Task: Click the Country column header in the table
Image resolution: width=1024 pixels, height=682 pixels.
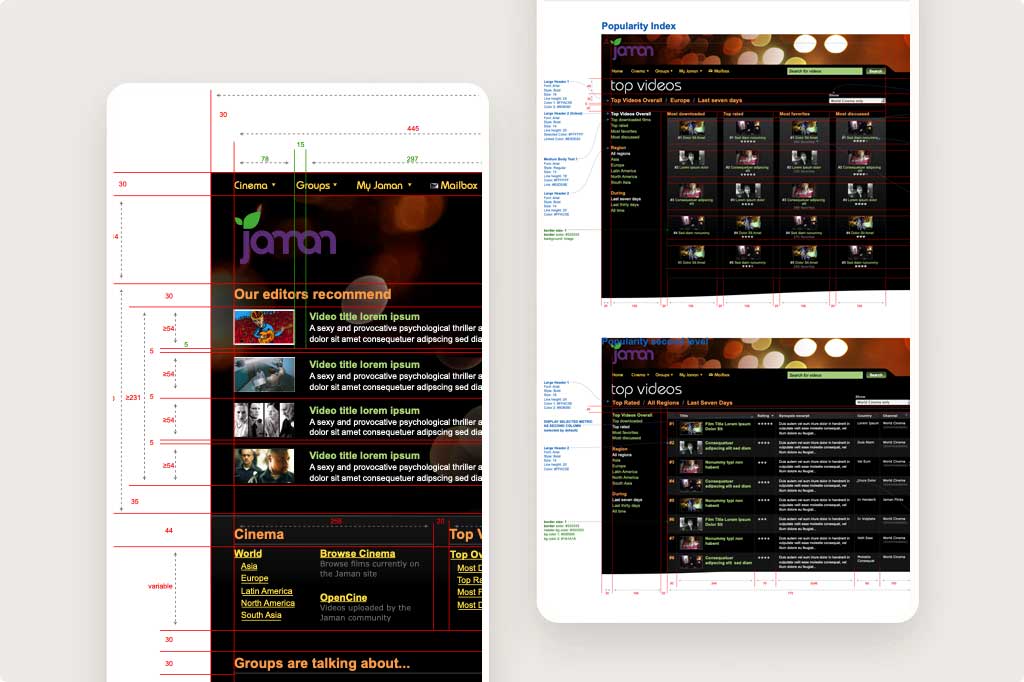Action: (865, 416)
